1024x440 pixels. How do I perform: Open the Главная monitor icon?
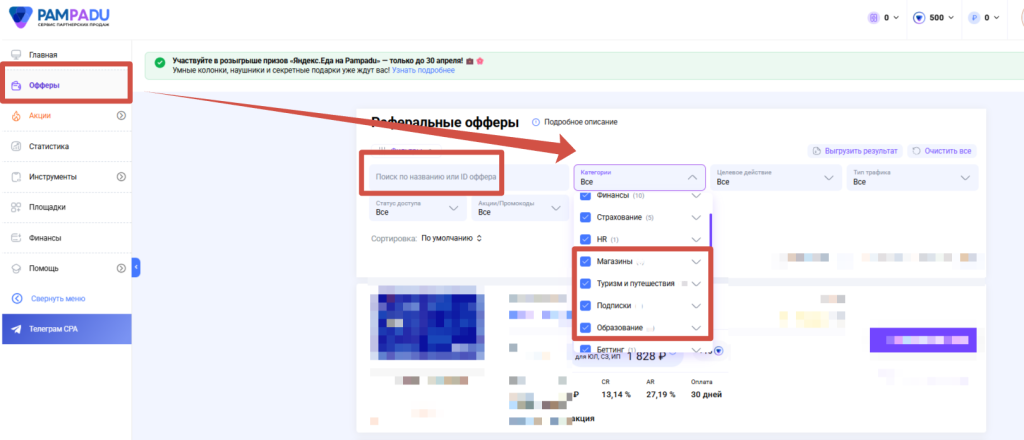[x=17, y=55]
